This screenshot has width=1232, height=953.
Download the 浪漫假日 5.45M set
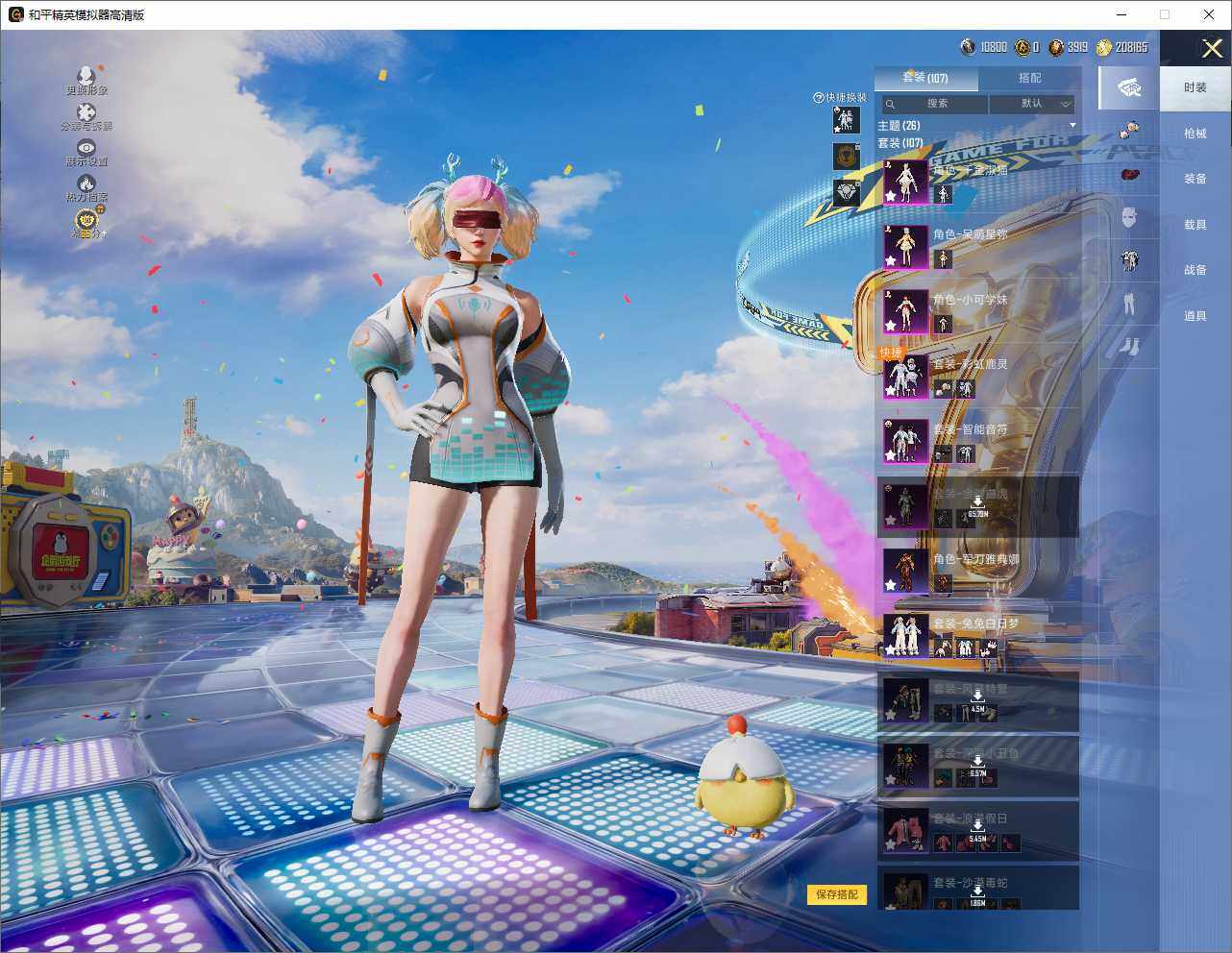(977, 831)
